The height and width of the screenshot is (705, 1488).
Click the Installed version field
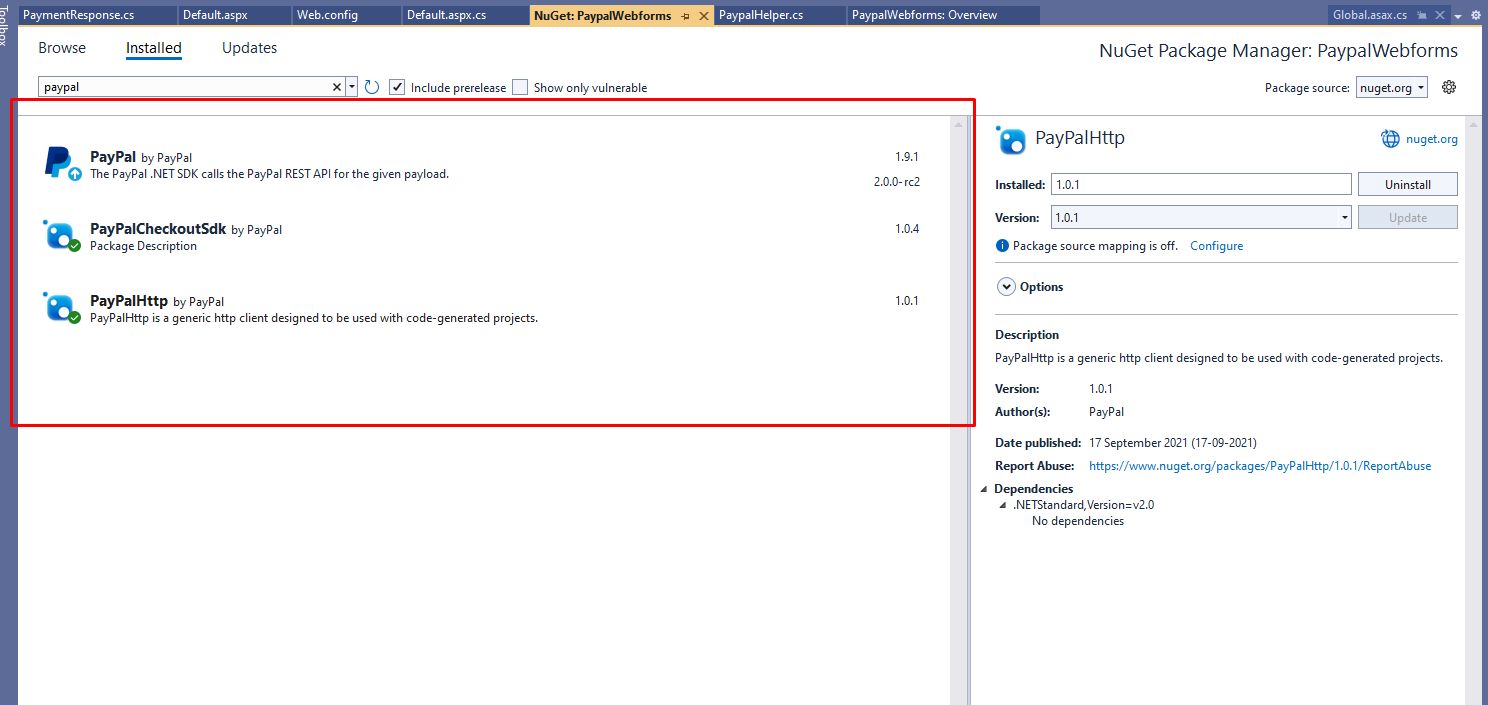[x=1201, y=184]
